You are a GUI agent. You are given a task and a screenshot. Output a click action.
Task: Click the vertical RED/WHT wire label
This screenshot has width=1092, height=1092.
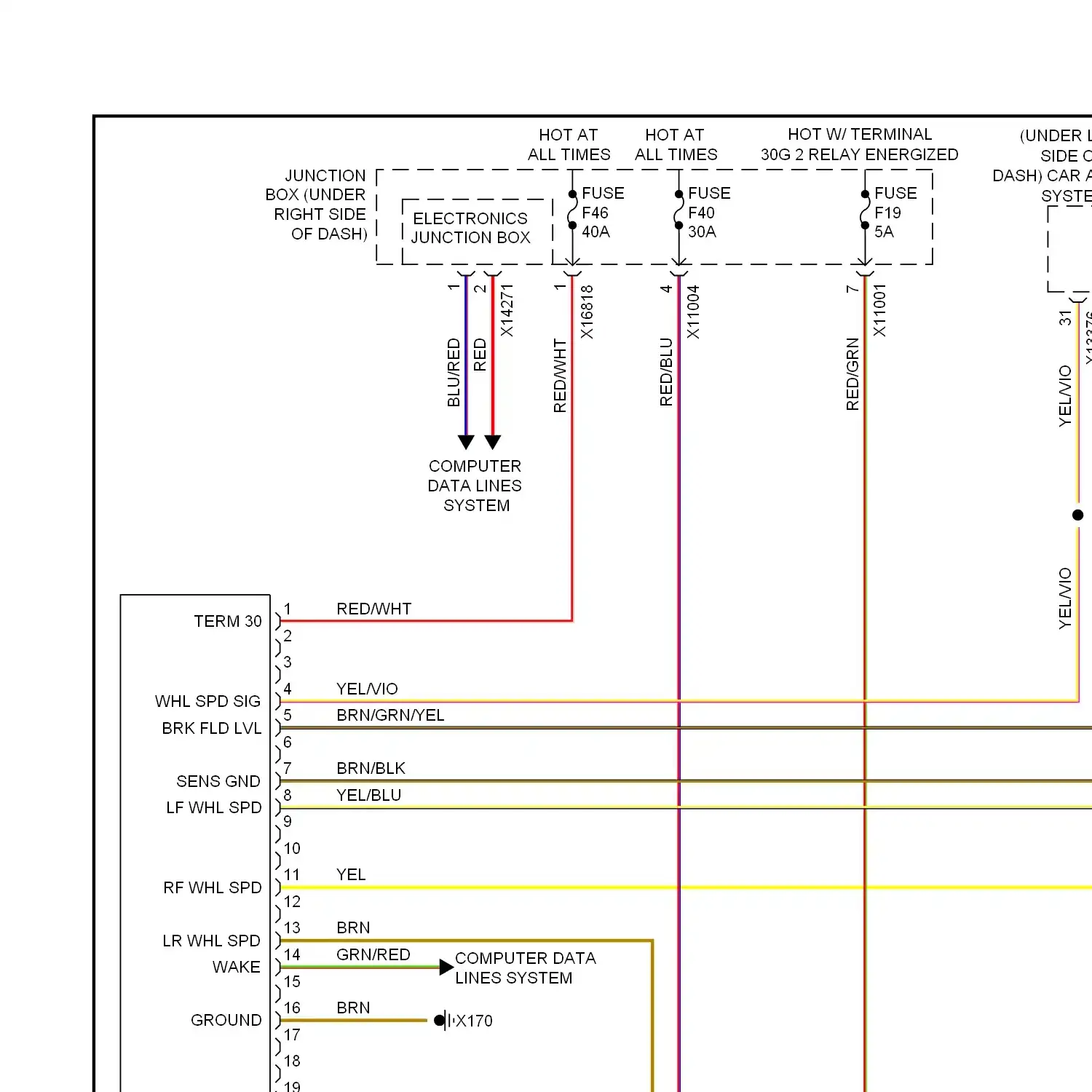(x=560, y=376)
